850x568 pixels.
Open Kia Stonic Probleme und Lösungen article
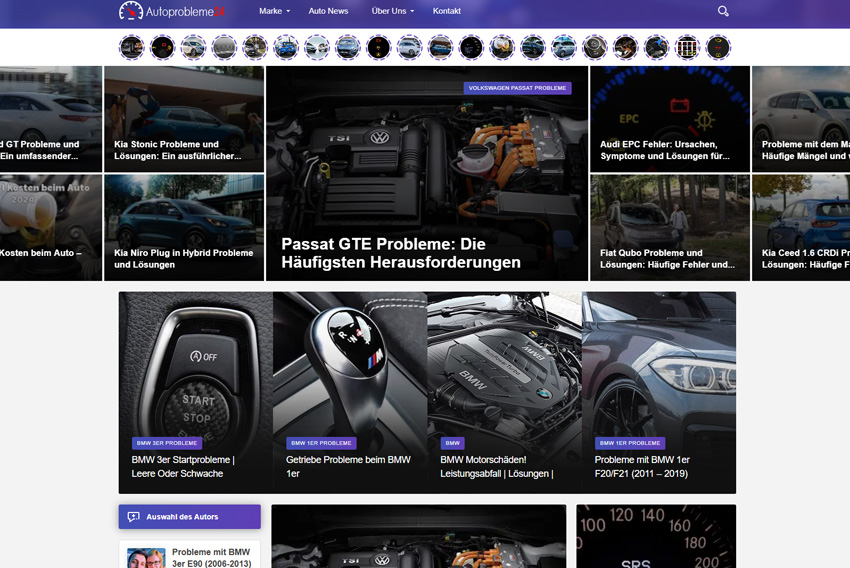click(x=184, y=119)
